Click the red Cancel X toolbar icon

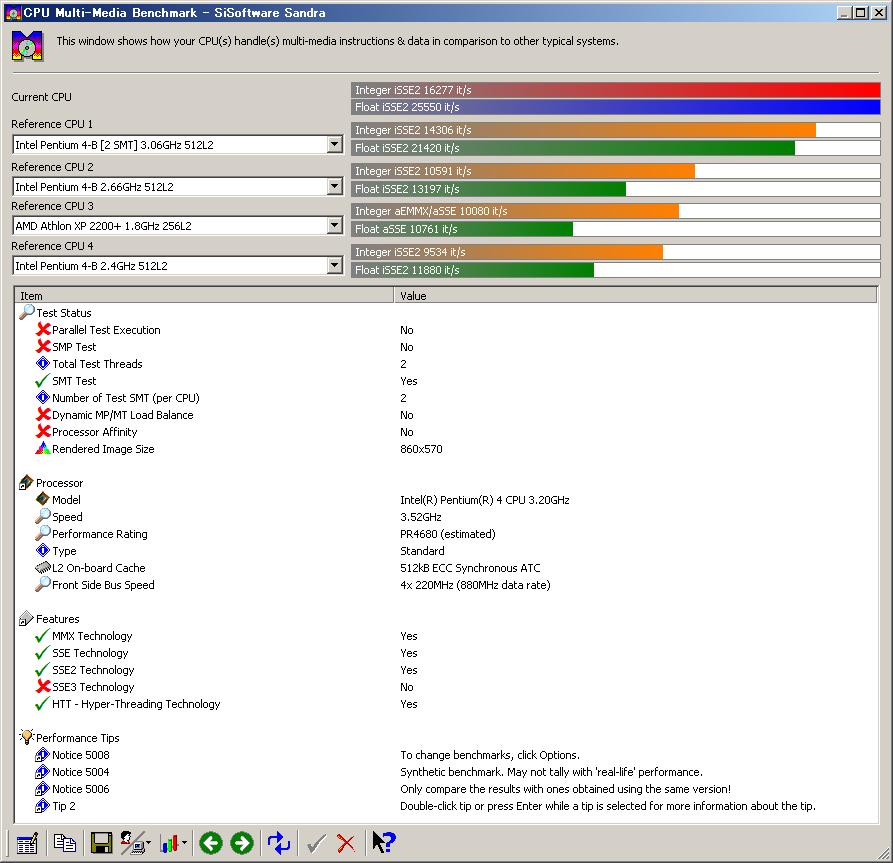click(346, 844)
